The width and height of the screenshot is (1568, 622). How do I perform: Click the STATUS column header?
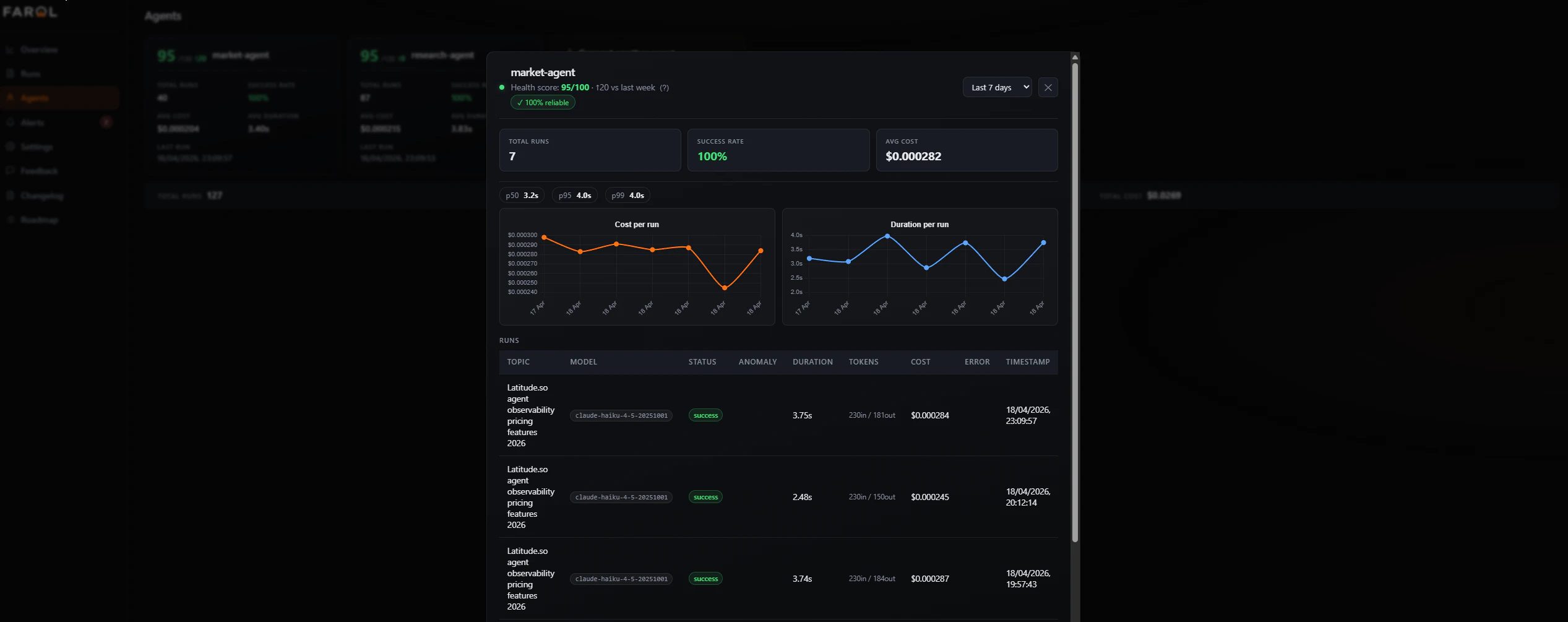pyautogui.click(x=702, y=362)
